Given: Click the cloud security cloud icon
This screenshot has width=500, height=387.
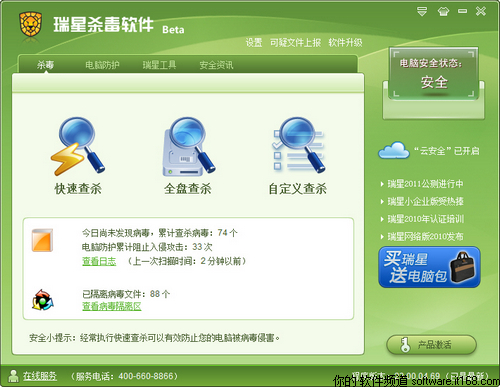Looking at the screenshot, I should point(394,150).
